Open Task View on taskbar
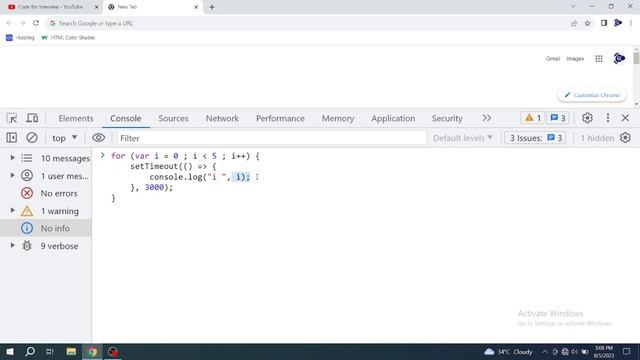The height and width of the screenshot is (360, 640). (x=50, y=352)
